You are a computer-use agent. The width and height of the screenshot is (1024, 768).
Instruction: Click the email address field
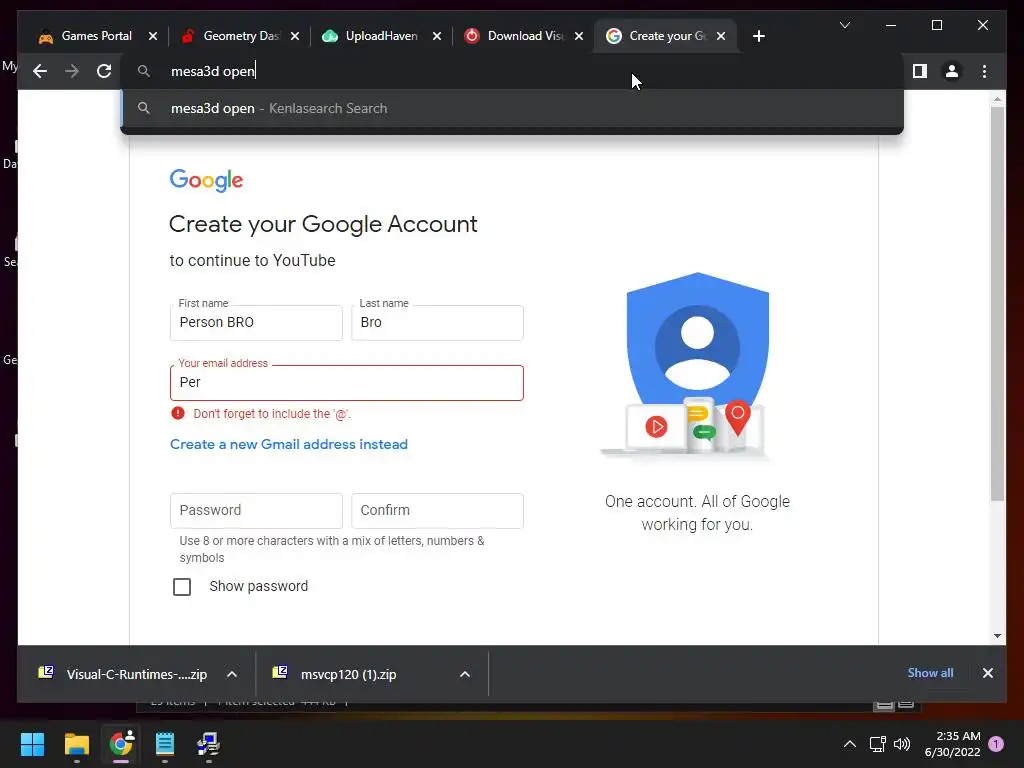(347, 383)
